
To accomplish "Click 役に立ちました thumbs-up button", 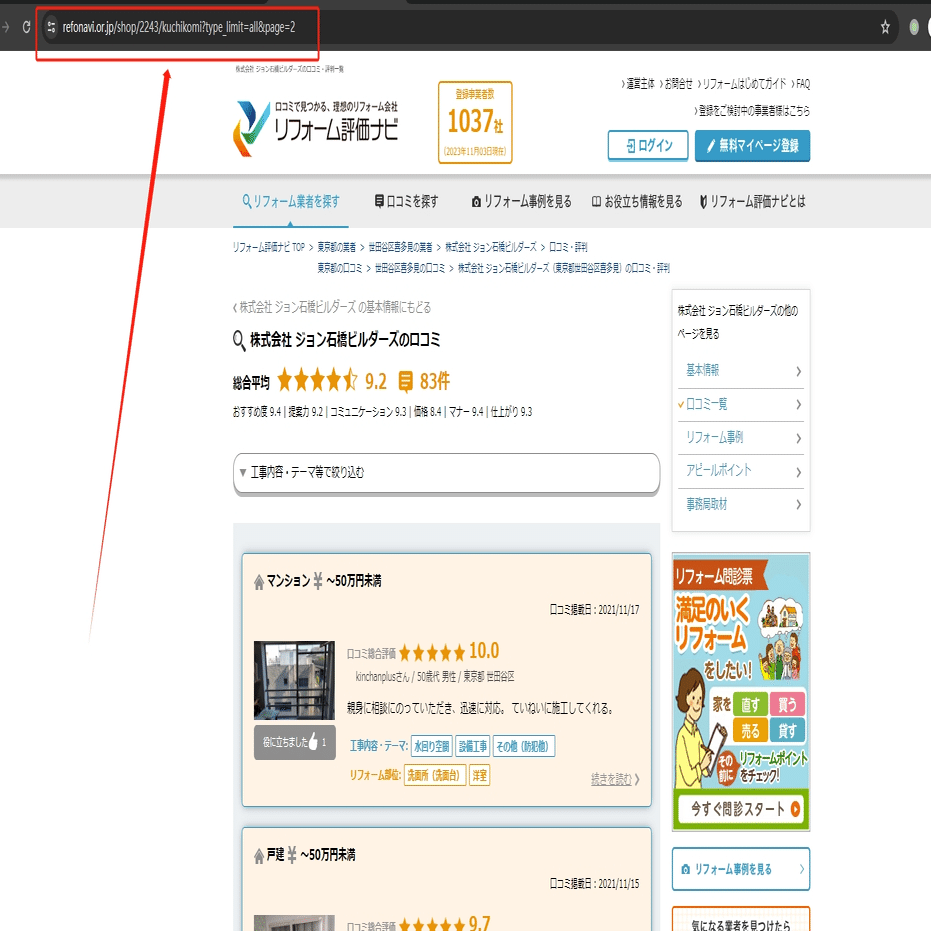I will tap(294, 742).
